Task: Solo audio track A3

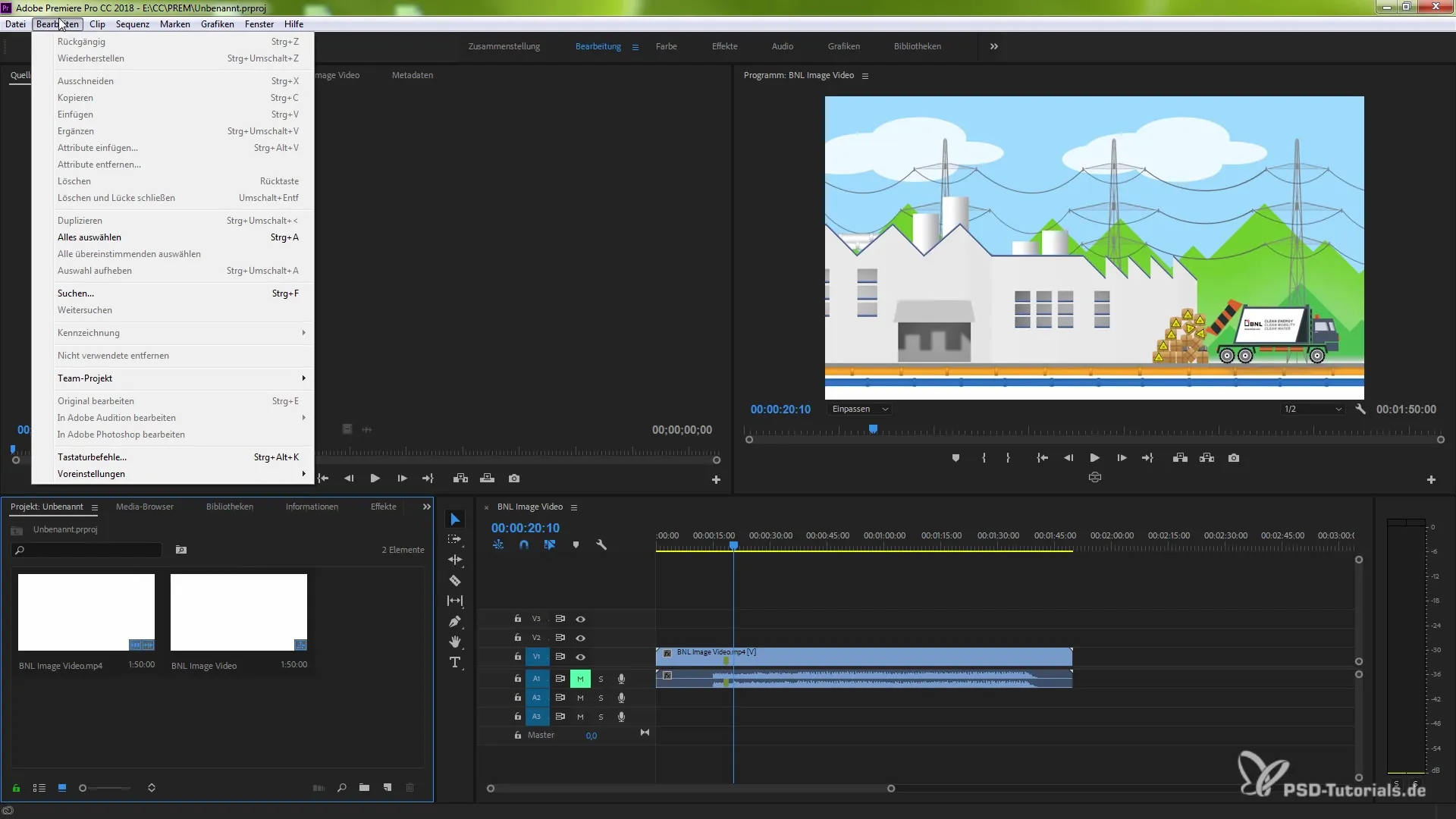Action: [601, 717]
